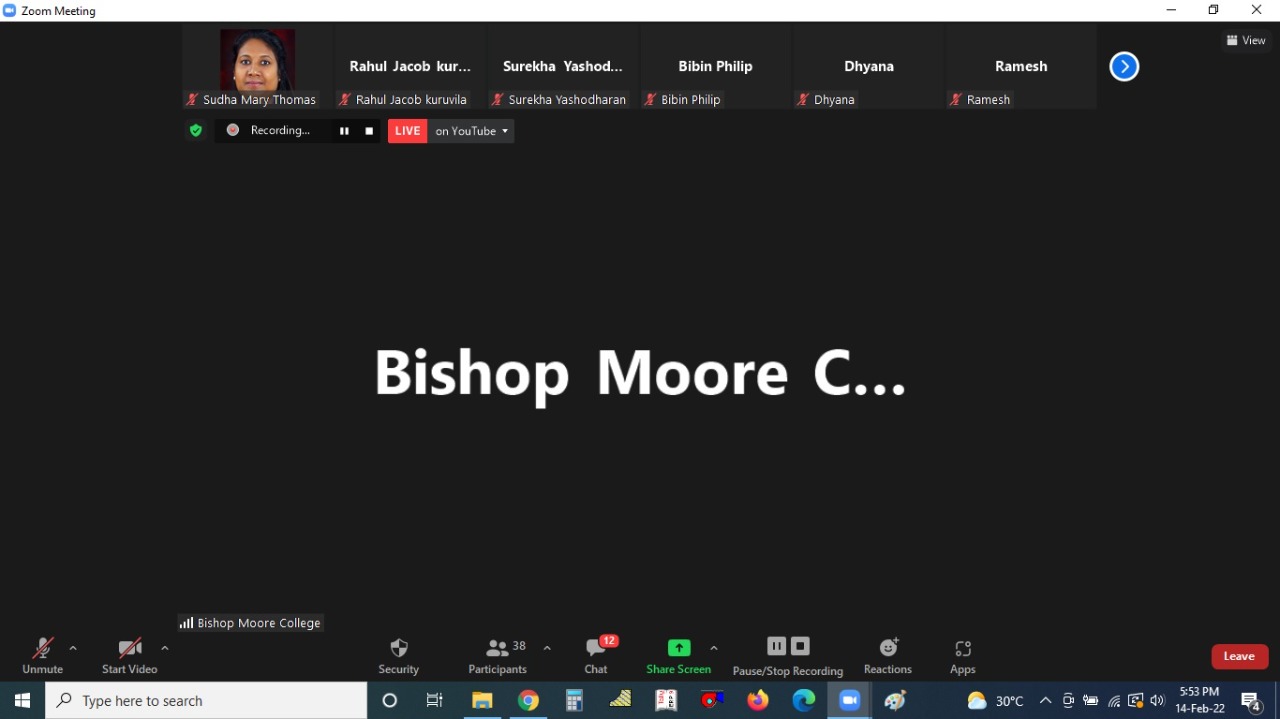Open the on YouTube dropdown
The image size is (1280, 719).
click(x=471, y=131)
